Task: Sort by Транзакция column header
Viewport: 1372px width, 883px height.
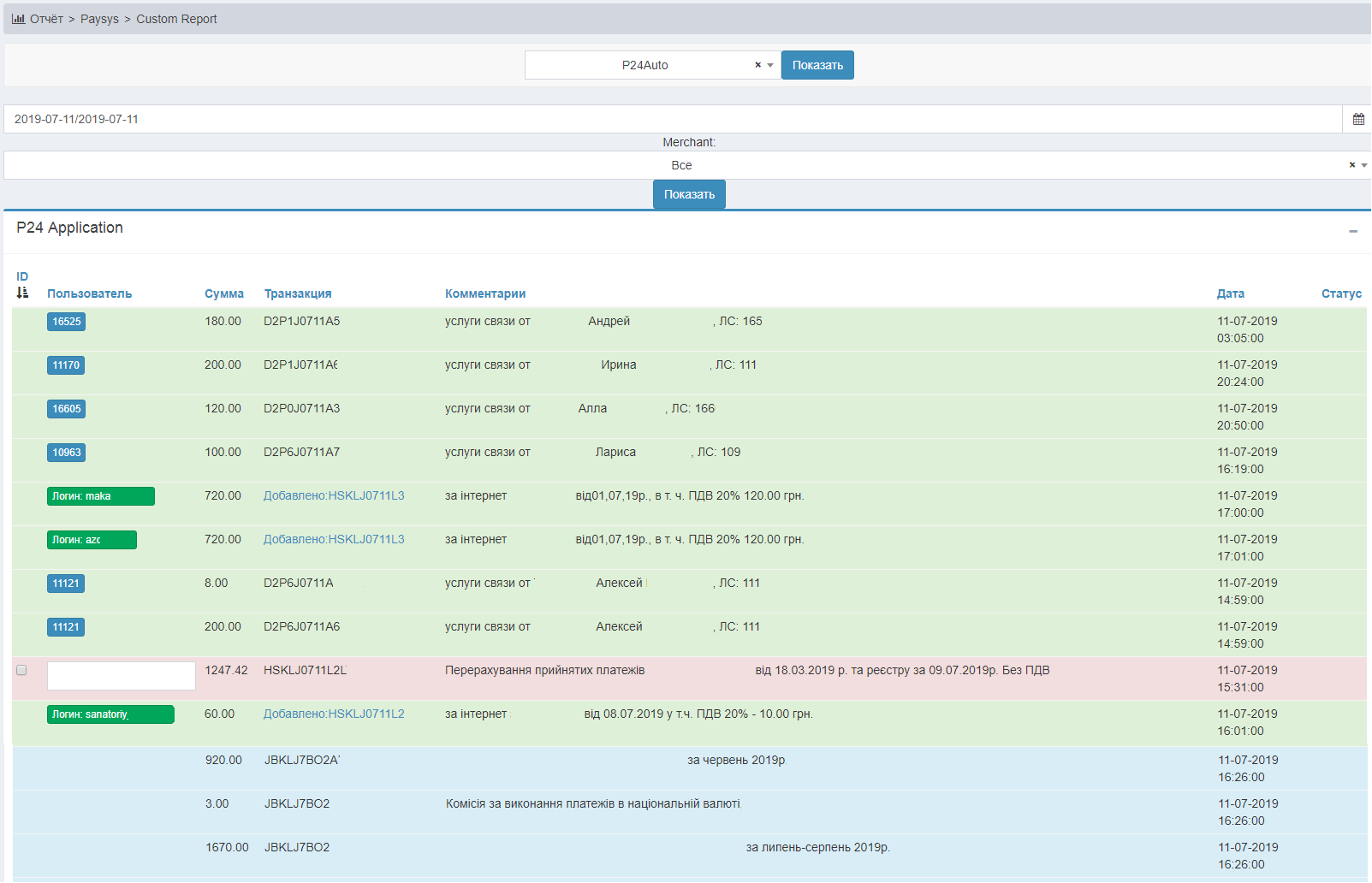Action: (x=298, y=293)
